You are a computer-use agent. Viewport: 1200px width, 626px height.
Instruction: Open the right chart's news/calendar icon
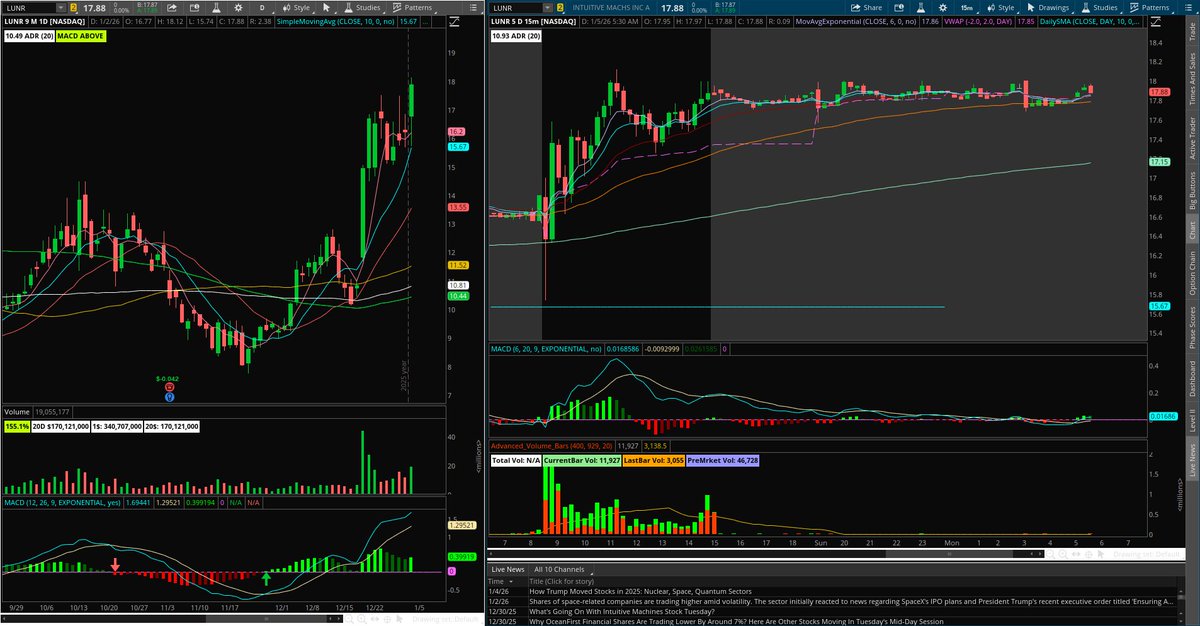(x=898, y=8)
